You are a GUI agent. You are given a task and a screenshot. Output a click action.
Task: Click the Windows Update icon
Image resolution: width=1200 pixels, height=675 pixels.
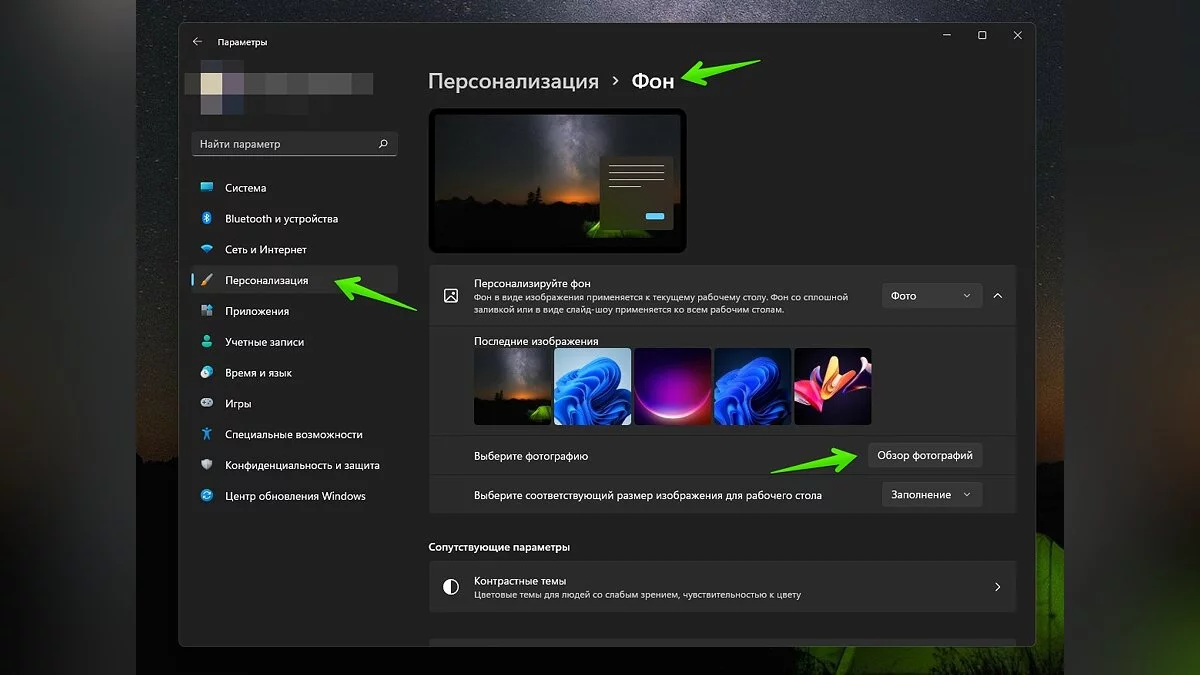pos(207,496)
